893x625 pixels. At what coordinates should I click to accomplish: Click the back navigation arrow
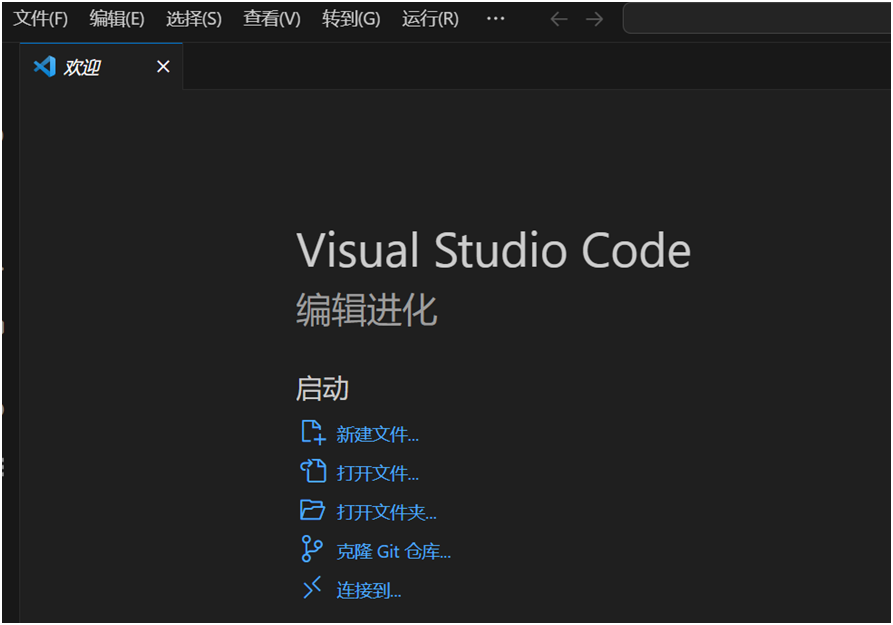pos(559,19)
